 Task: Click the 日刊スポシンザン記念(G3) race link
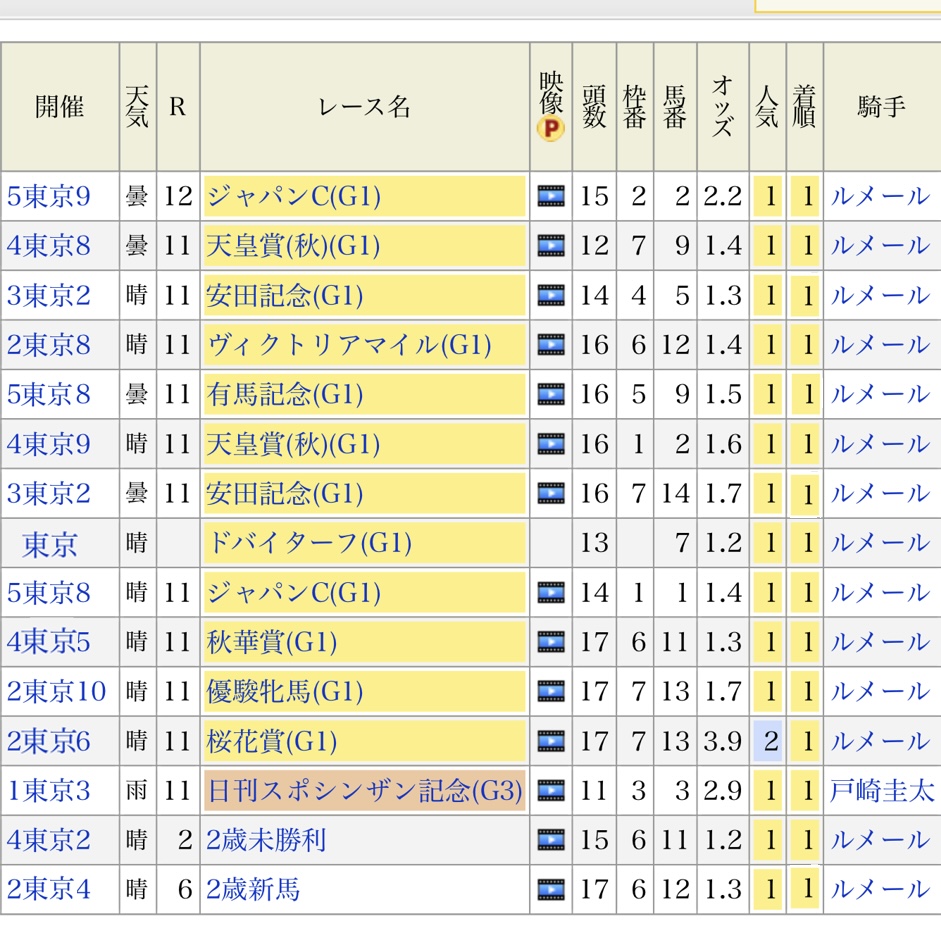click(364, 792)
